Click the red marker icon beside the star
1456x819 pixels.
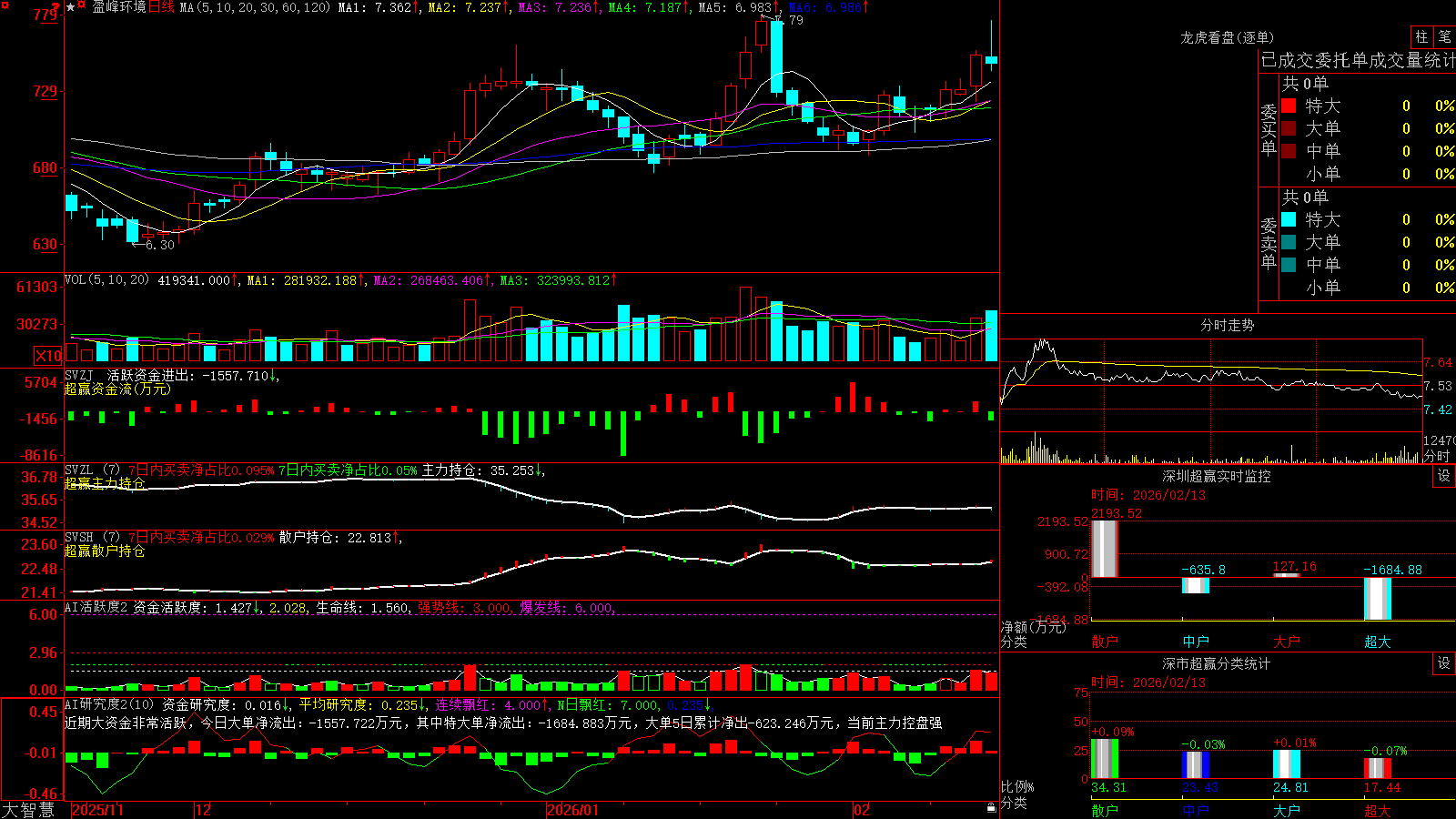83,6
